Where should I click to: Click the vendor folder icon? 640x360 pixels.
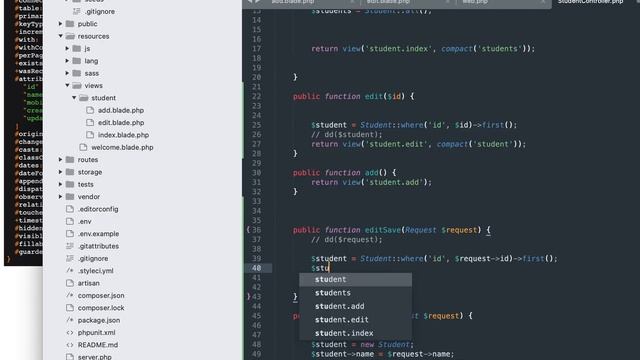tap(70, 197)
